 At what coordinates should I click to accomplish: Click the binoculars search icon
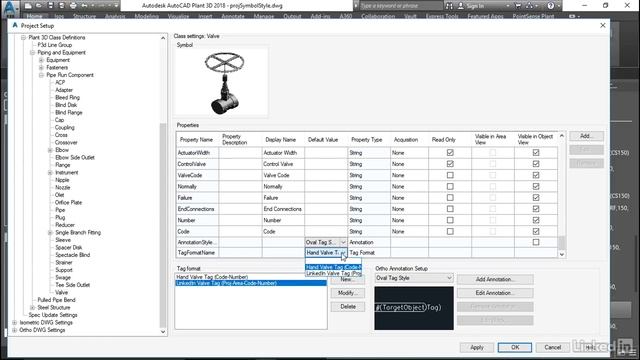coord(449,6)
